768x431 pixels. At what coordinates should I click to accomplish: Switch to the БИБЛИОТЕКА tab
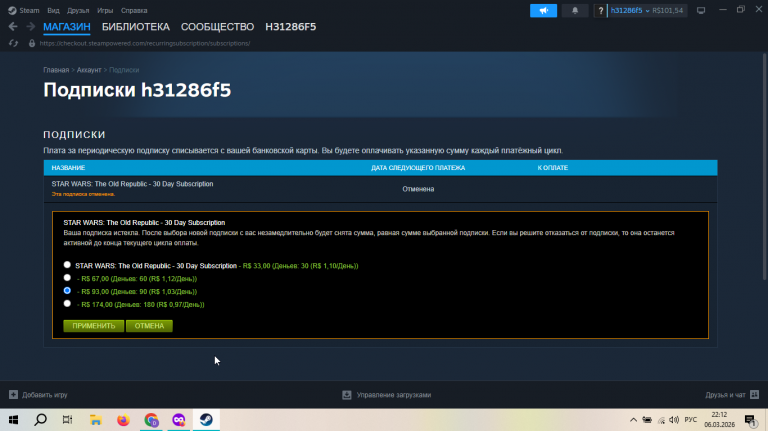(136, 27)
